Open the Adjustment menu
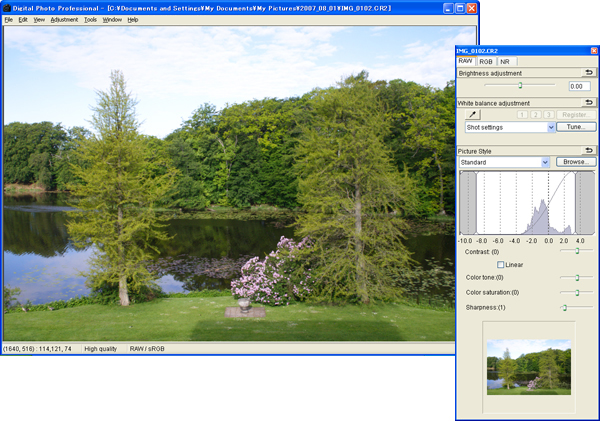Screen dimensions: 600x421 pyautogui.click(x=64, y=19)
